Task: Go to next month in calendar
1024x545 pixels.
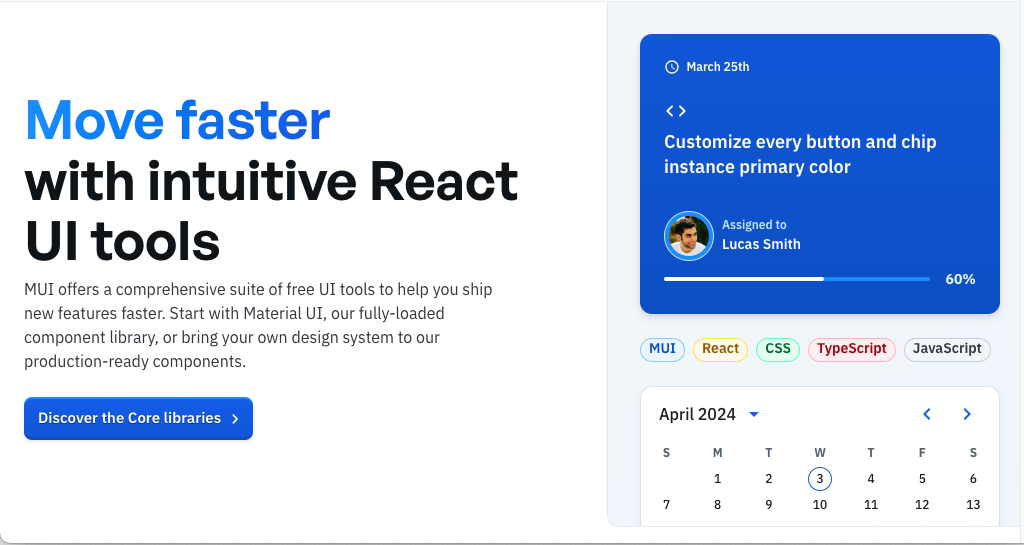Action: pos(967,414)
